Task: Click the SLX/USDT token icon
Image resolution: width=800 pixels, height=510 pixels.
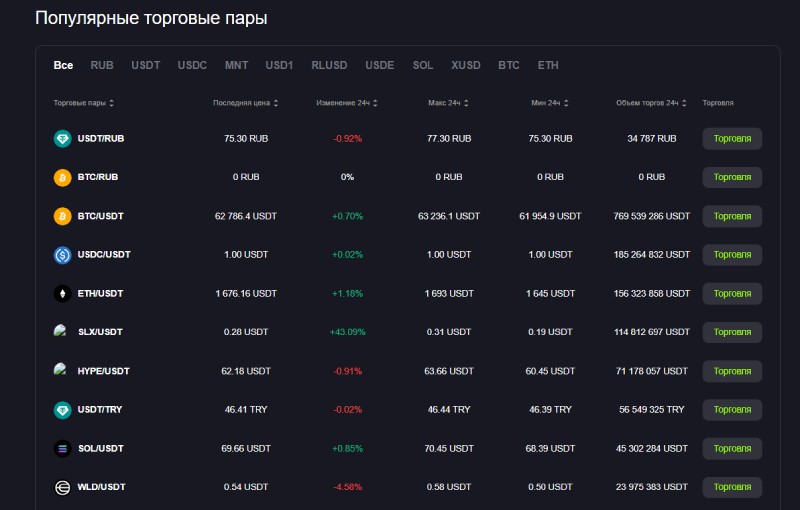Action: [x=60, y=330]
